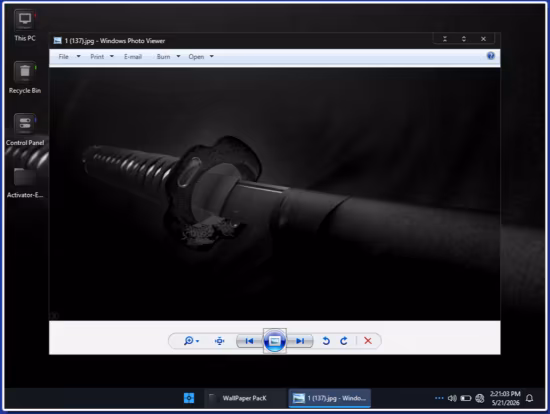Start the slide show
This screenshot has width=550, height=414.
pos(275,341)
